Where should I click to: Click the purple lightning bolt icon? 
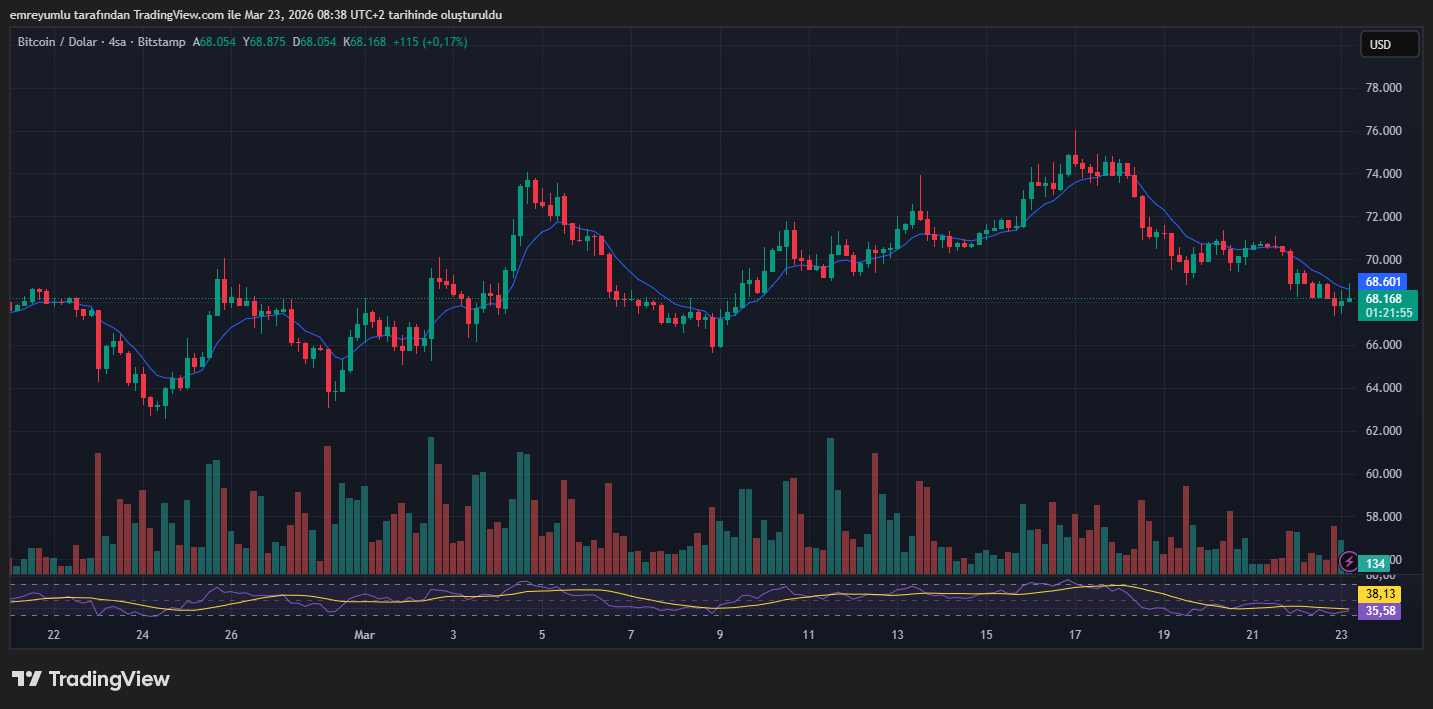point(1348,562)
